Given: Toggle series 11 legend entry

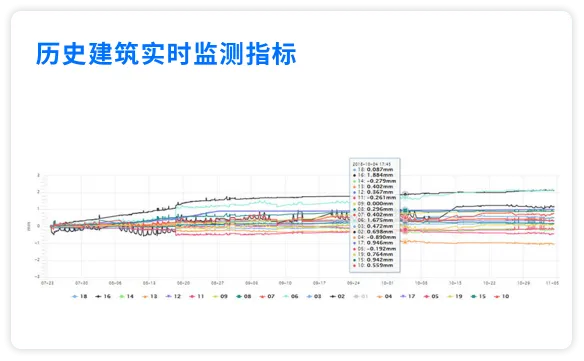Looking at the screenshot, I should pyautogui.click(x=197, y=297).
